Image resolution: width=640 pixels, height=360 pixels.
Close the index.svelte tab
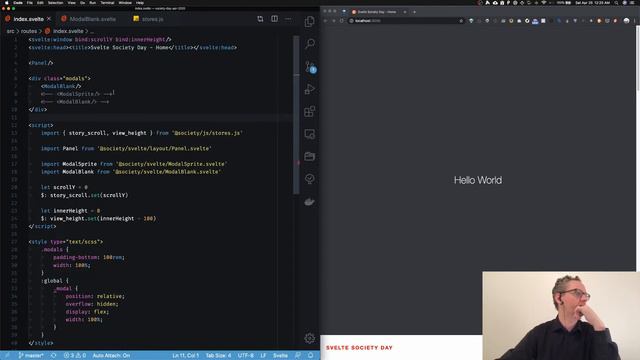(x=49, y=19)
